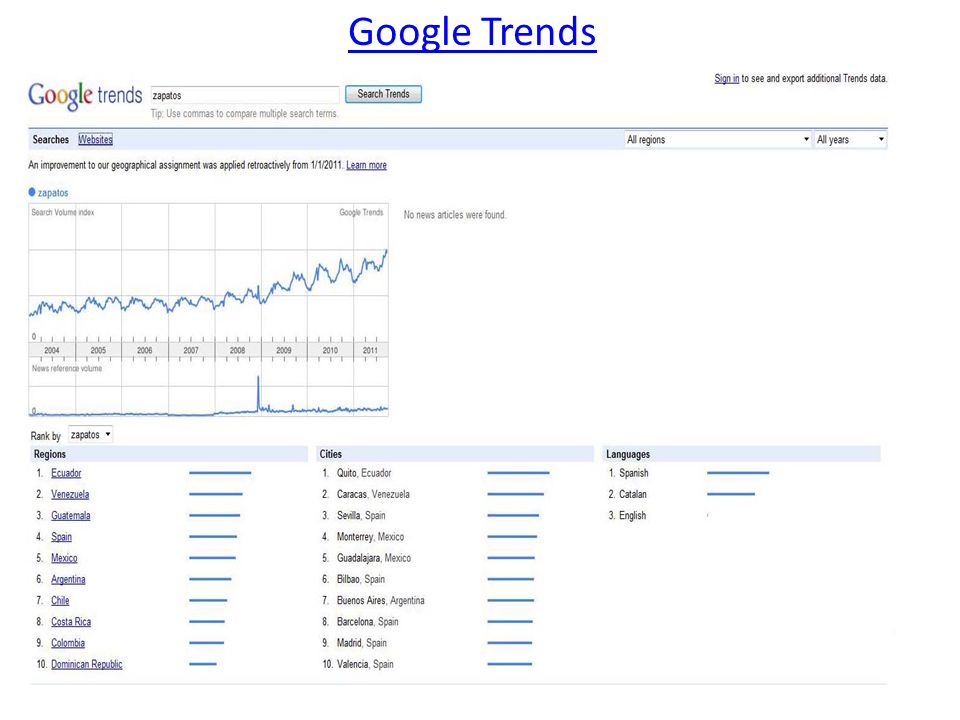Open the Rank by zapatos dropdown
The height and width of the screenshot is (720, 960).
click(x=90, y=435)
